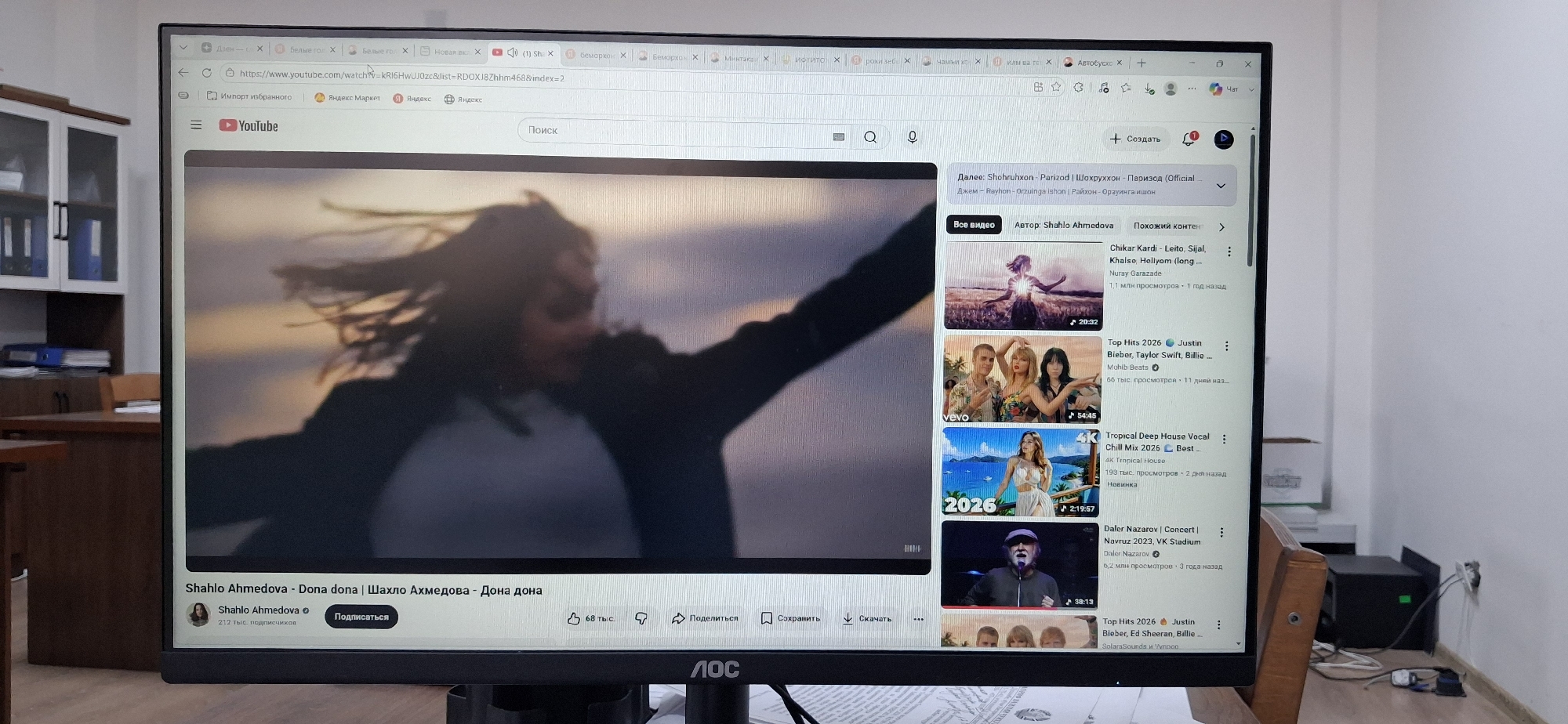Select the Автор: Shahlo Ahmedova chip
Image resolution: width=1568 pixels, height=724 pixels.
click(x=1064, y=226)
